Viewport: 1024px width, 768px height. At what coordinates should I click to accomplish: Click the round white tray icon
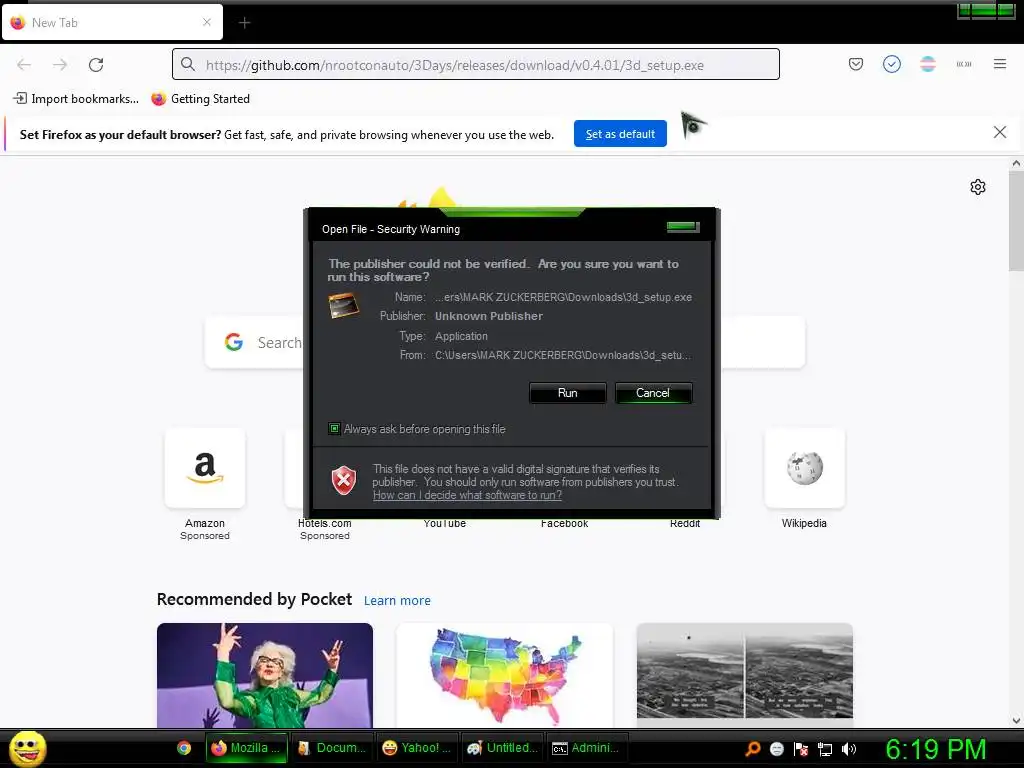click(776, 749)
